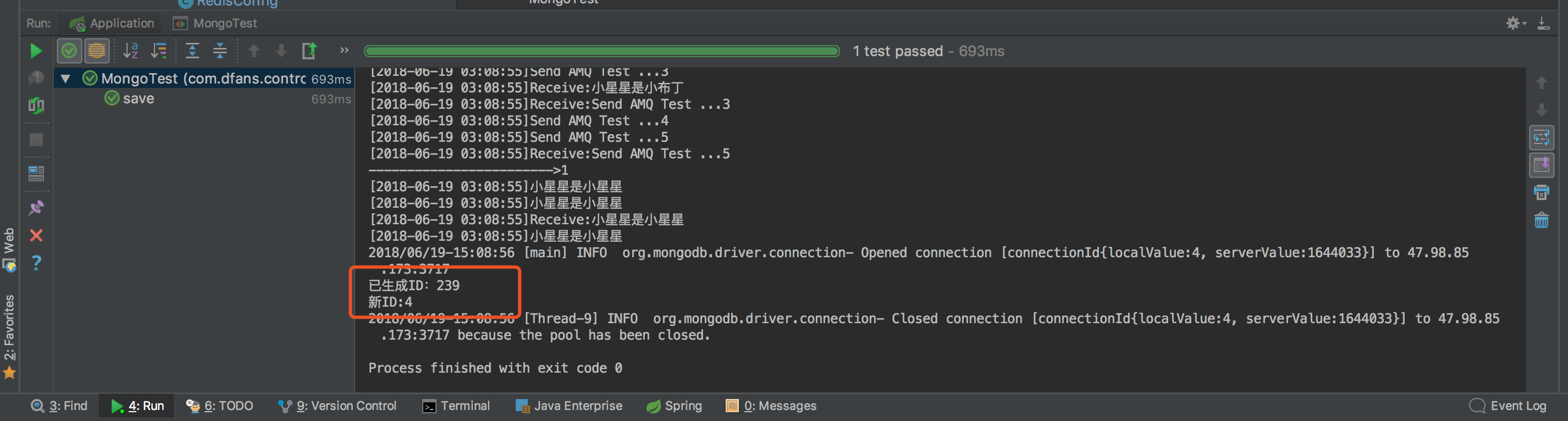Image resolution: width=1568 pixels, height=421 pixels.
Task: Collapse all test tree nodes
Action: (220, 51)
